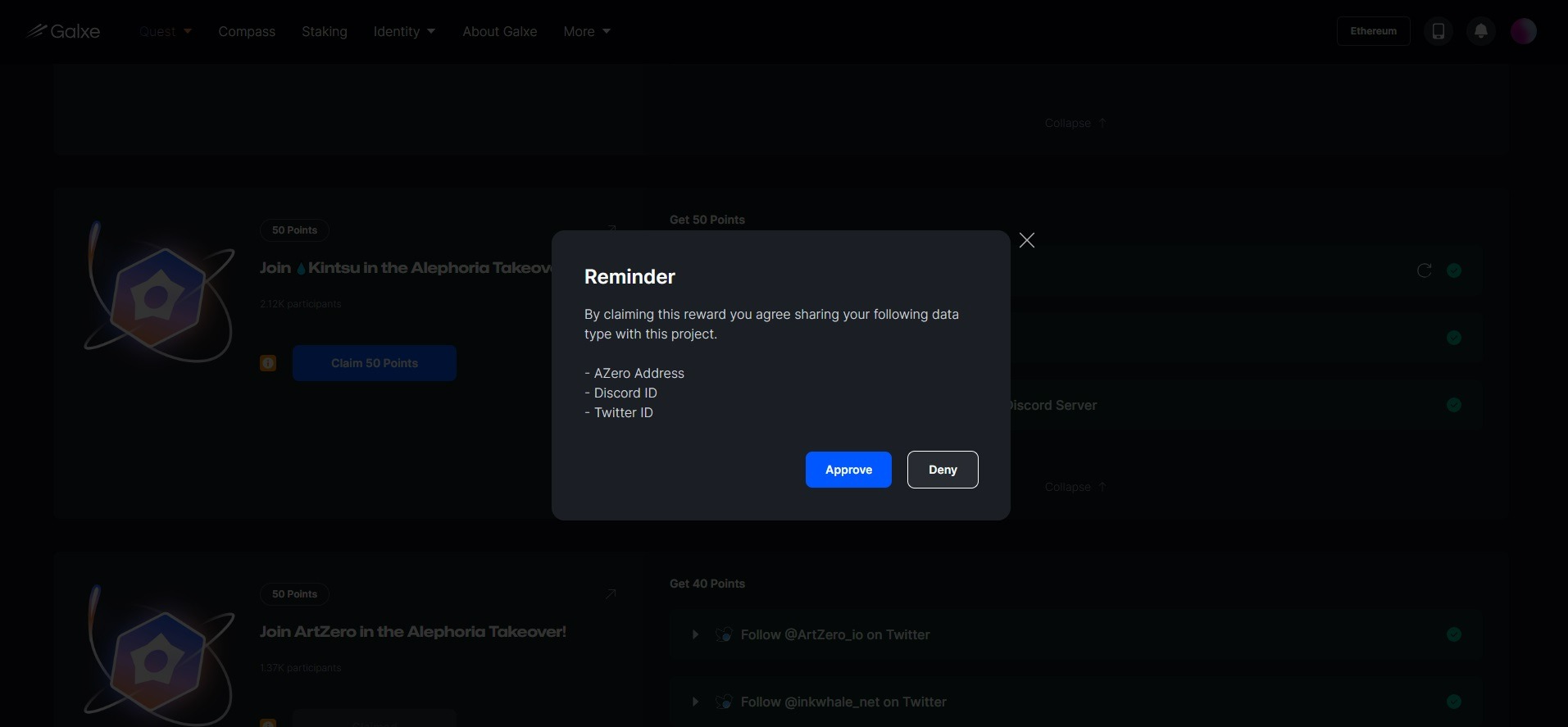Collapse the top quest card

click(x=1075, y=123)
